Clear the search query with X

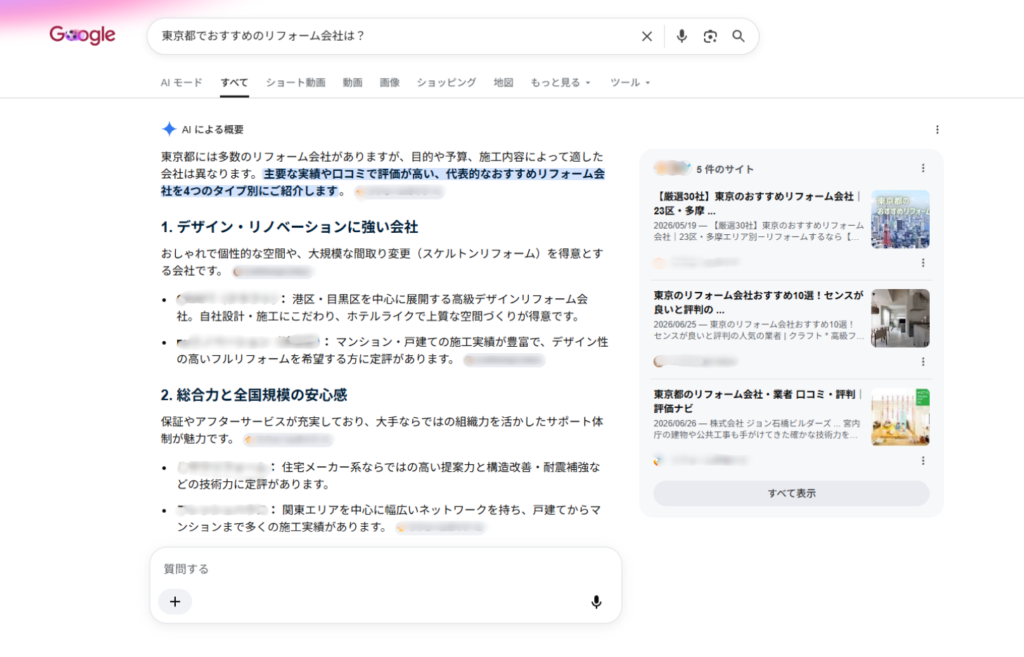[647, 36]
